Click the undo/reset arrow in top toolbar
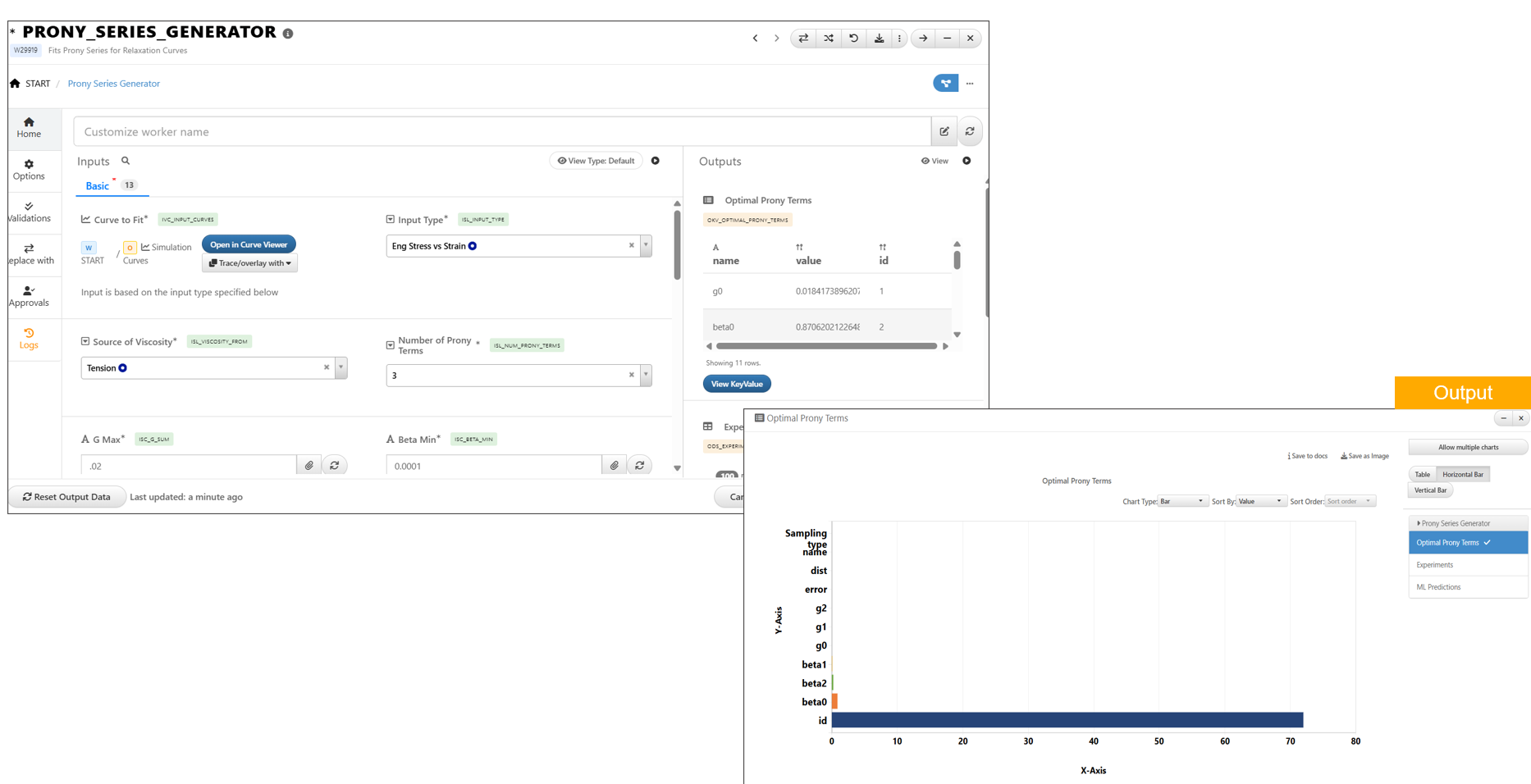 point(853,39)
